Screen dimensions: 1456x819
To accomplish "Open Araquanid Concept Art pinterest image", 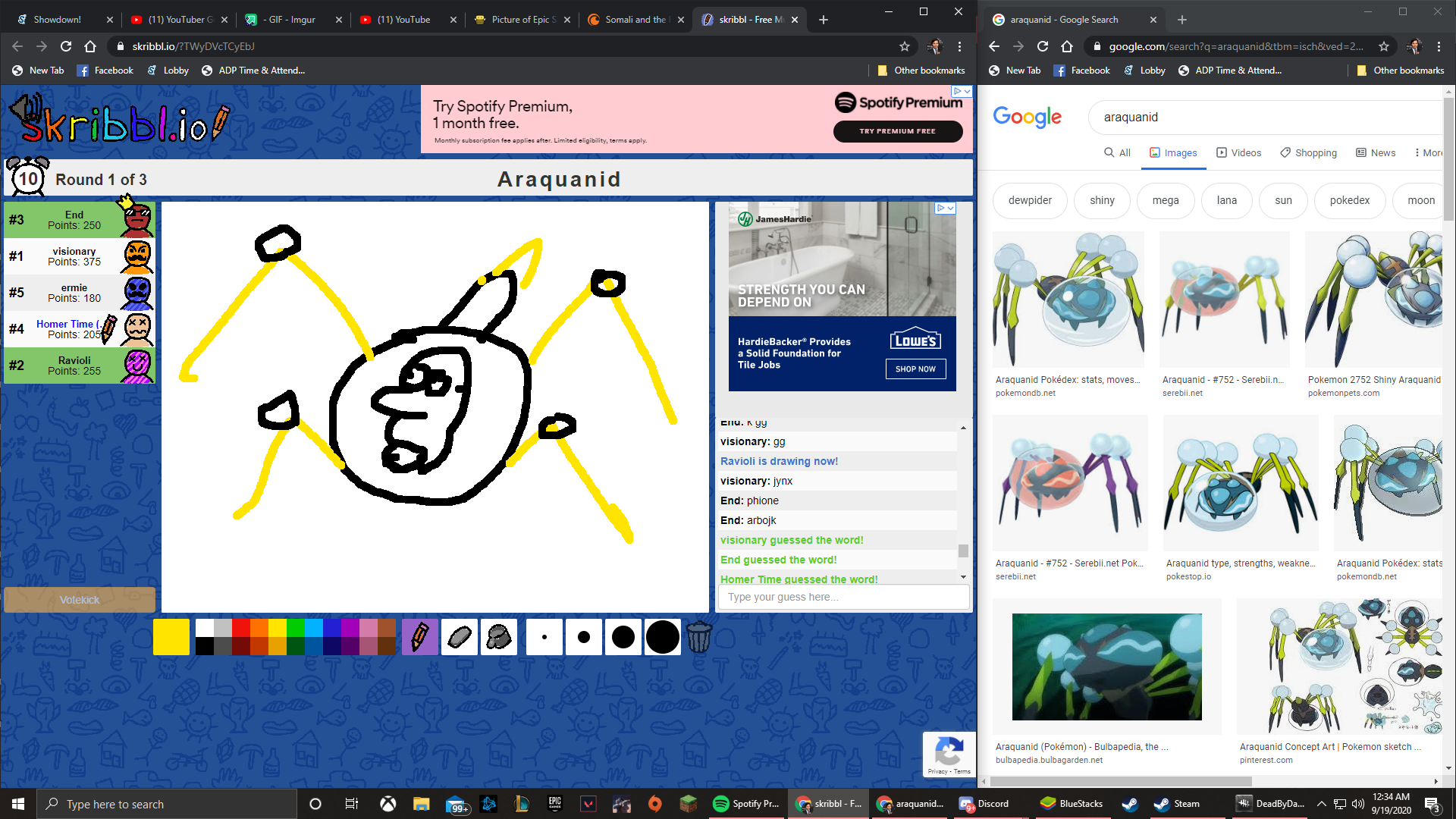I will [1340, 667].
